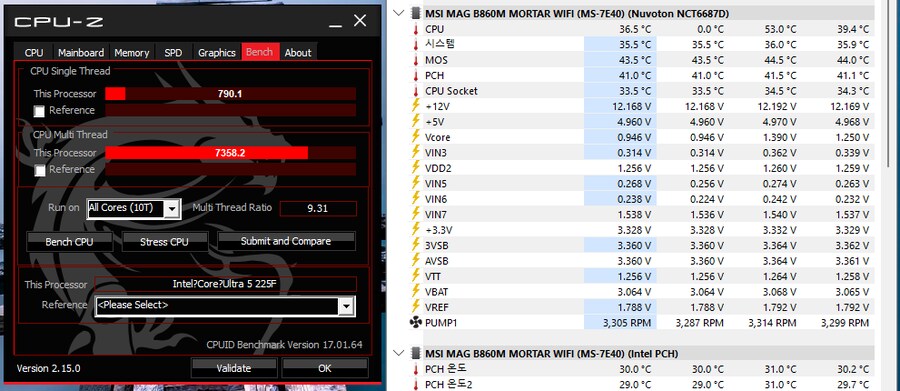Click the Intel Core Ultra 5 225F field
Viewport: 900px width, 391px height.
click(225, 284)
